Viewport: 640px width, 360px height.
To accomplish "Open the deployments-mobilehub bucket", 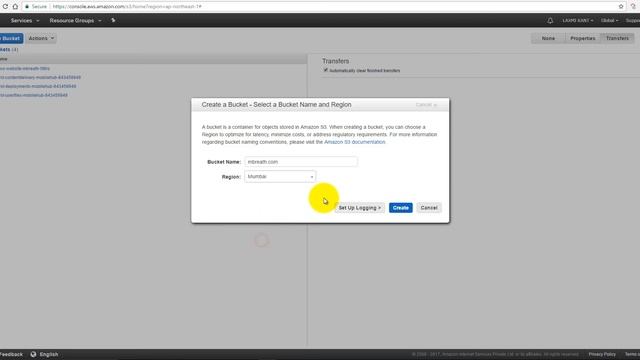I will [x=38, y=87].
